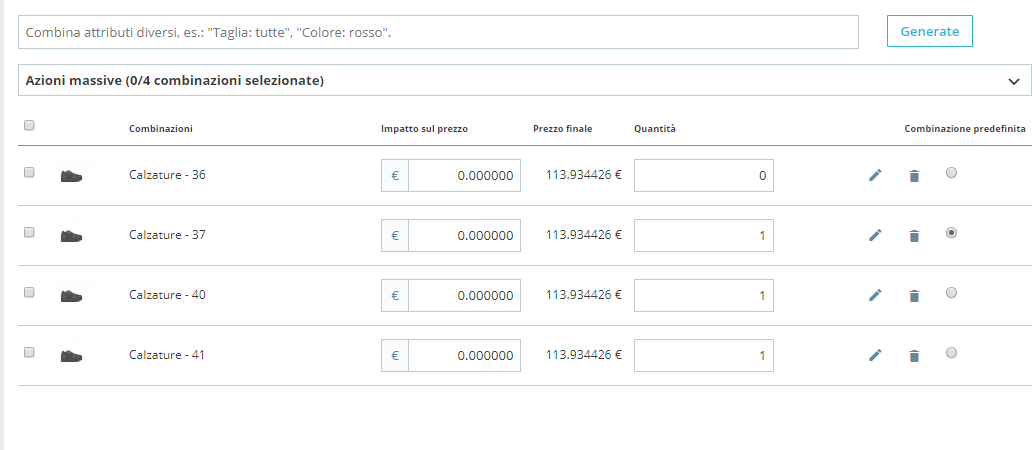This screenshot has height=450, width=1032.
Task: Click quantity field for Calzature - 36
Action: point(704,176)
